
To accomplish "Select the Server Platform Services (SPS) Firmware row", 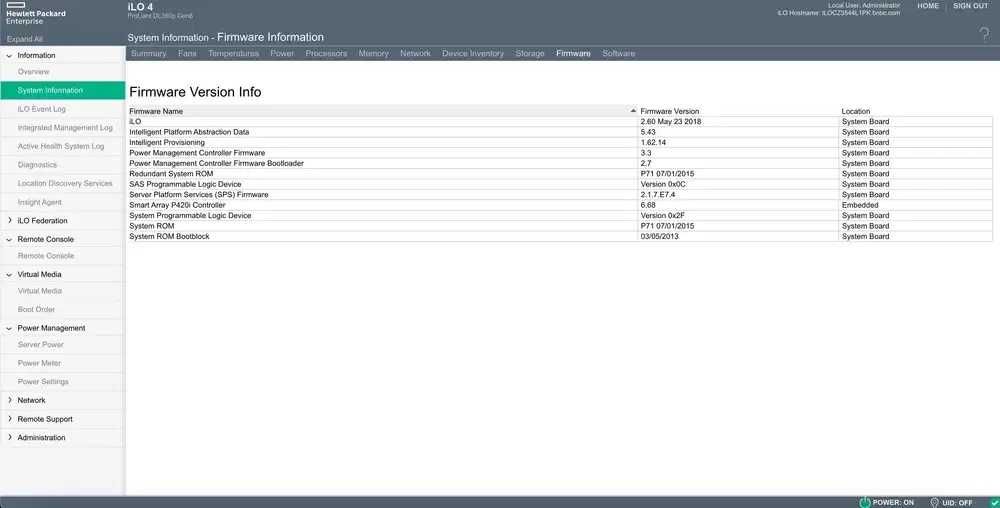I will [x=560, y=194].
